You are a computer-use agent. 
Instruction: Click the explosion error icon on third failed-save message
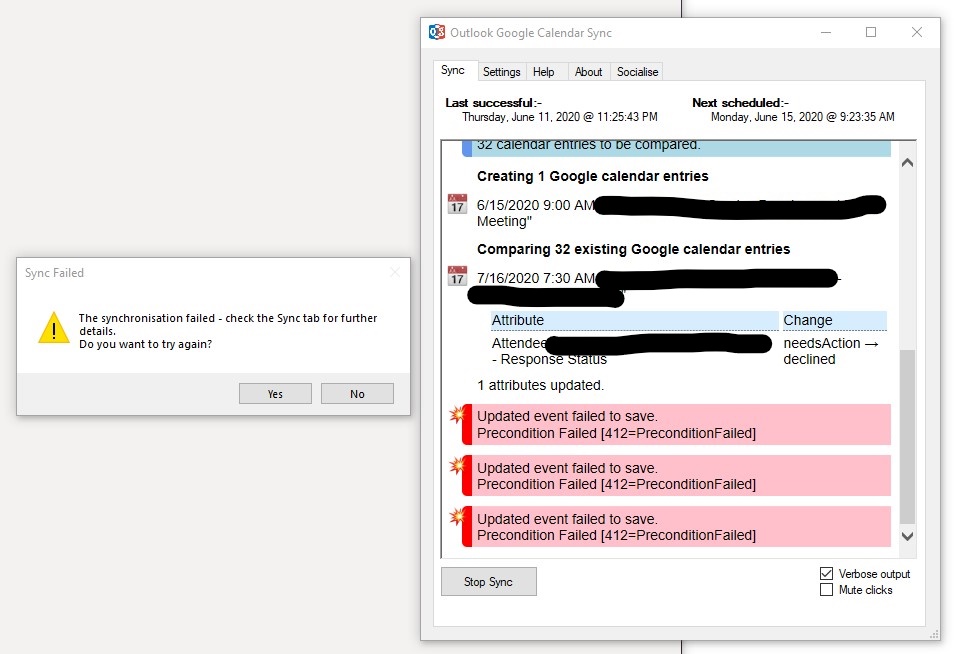pos(456,517)
